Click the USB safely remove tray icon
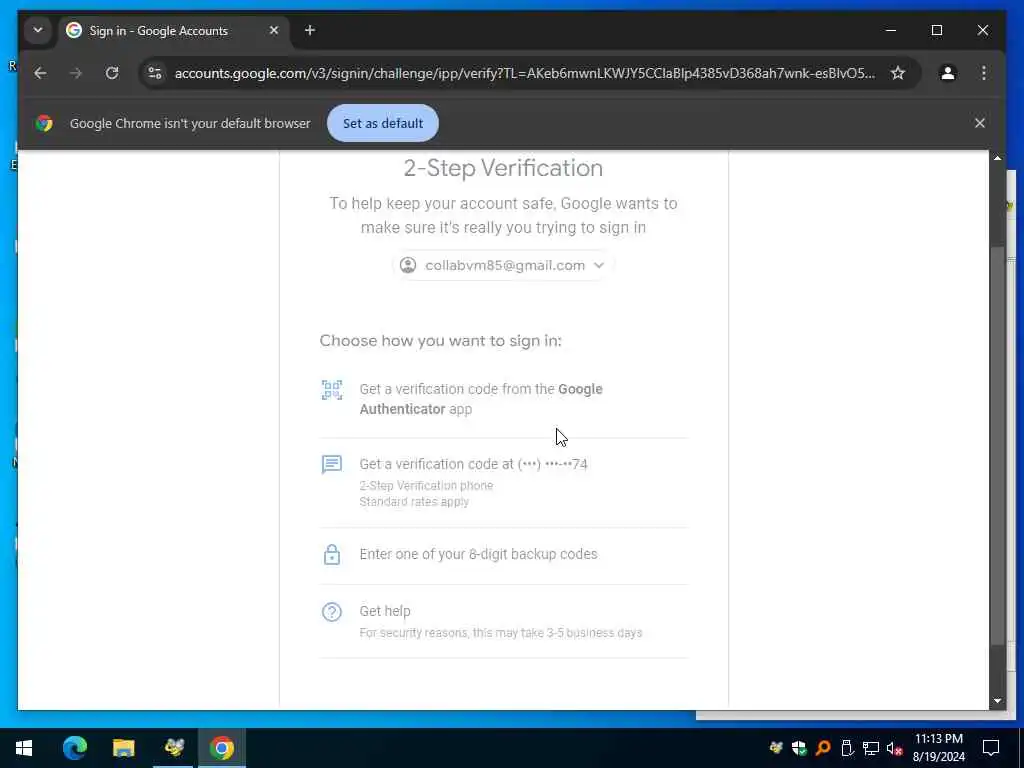This screenshot has height=768, width=1024. pos(847,748)
